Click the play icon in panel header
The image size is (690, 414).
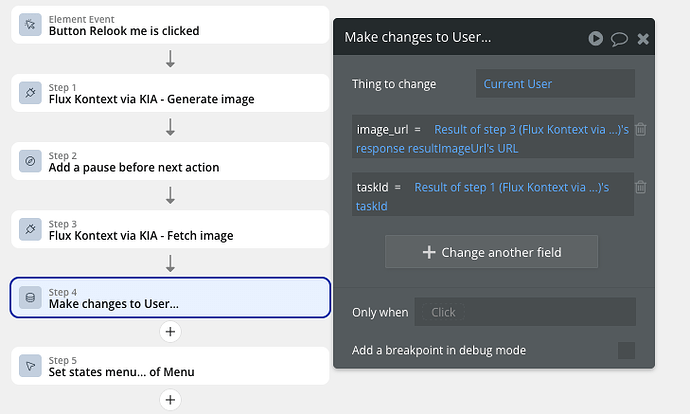(x=596, y=38)
